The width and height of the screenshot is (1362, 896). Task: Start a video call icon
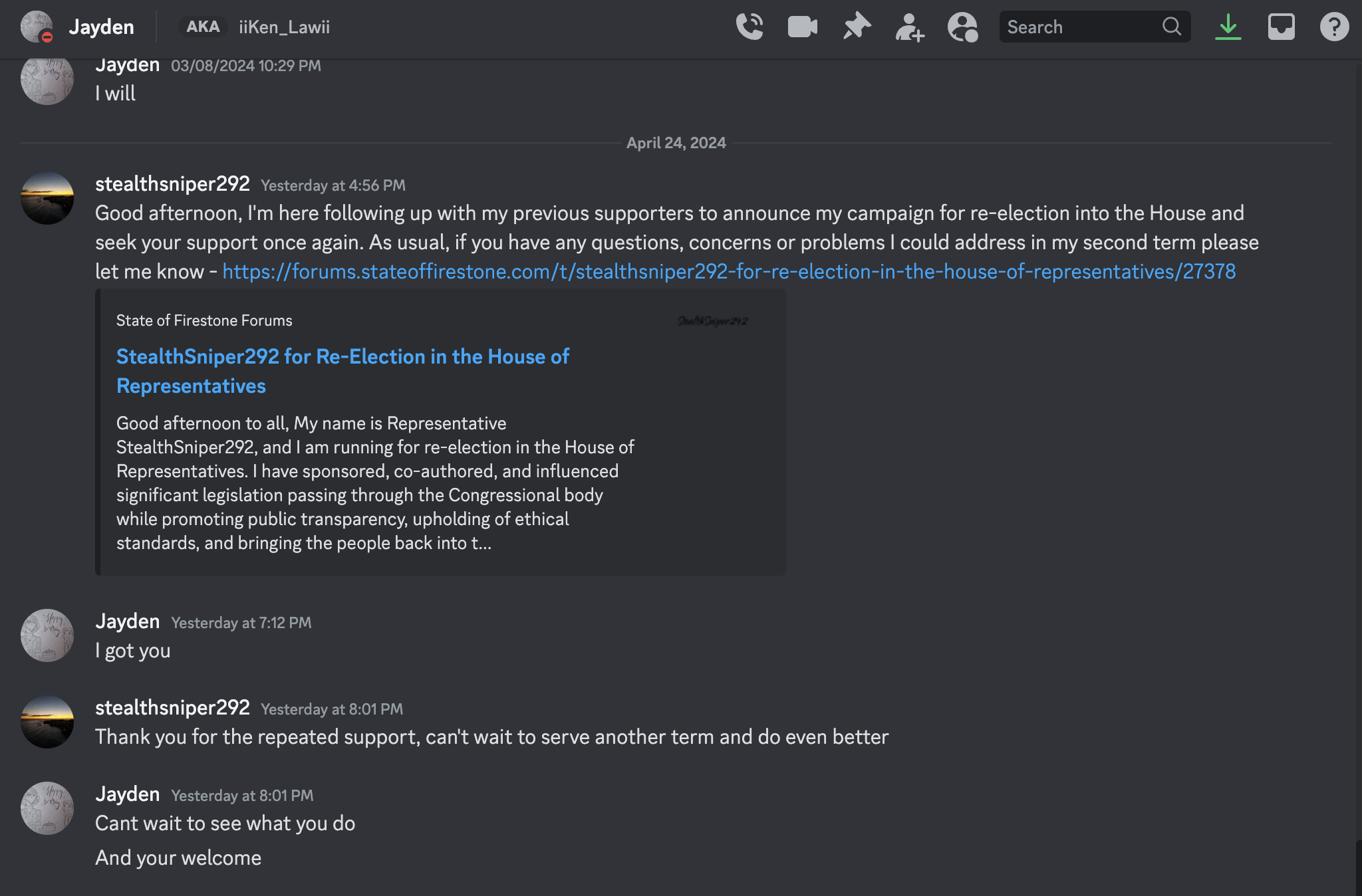pos(803,27)
